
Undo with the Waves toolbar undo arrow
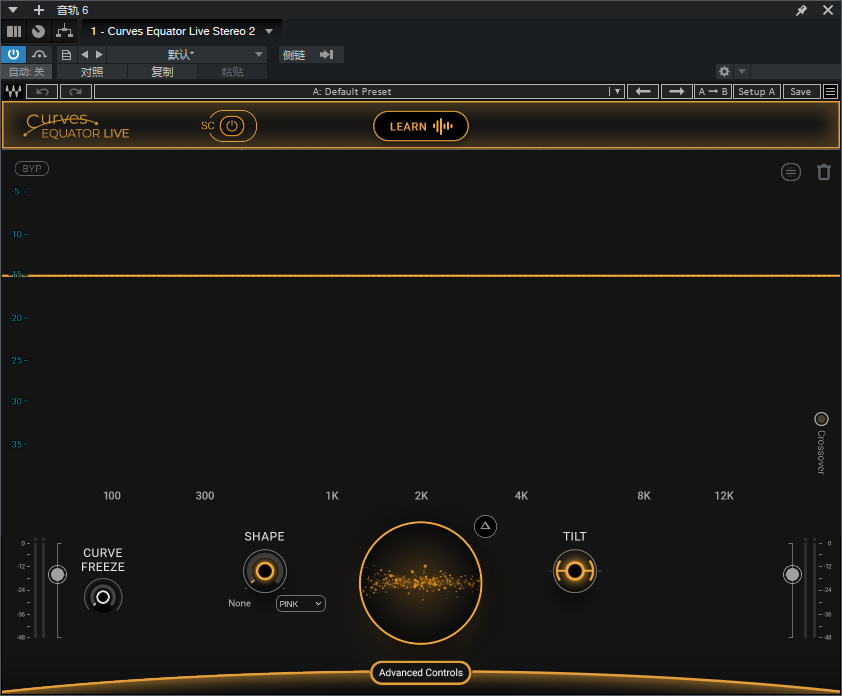(42, 92)
